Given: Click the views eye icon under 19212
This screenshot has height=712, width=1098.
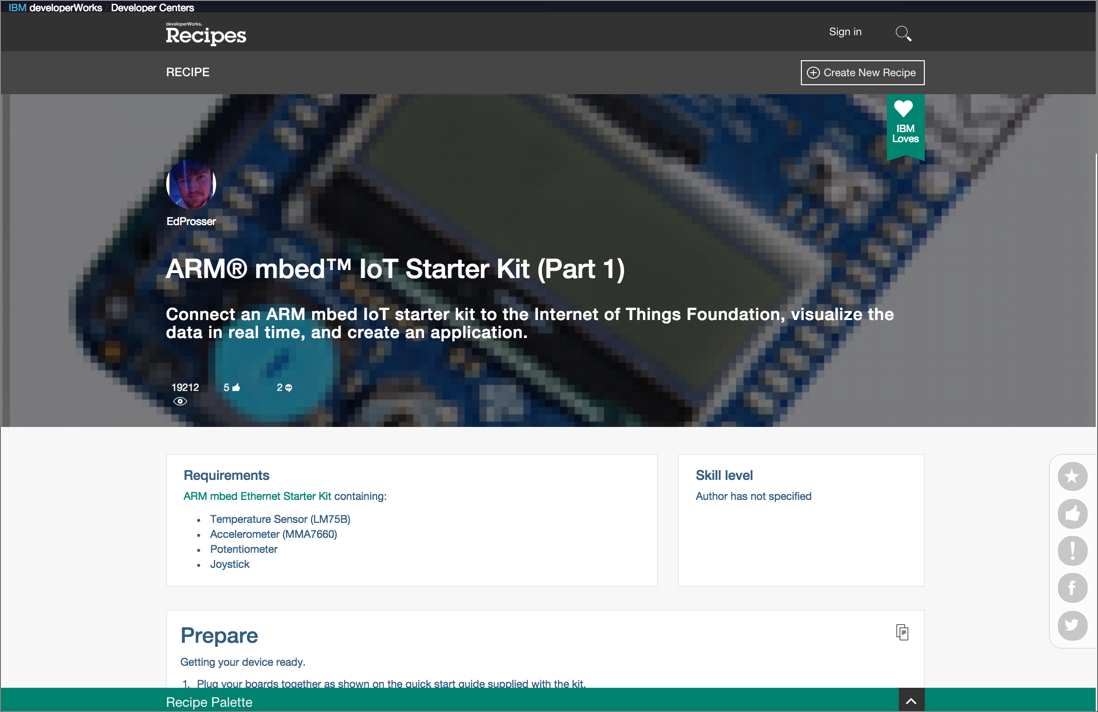Looking at the screenshot, I should point(180,401).
